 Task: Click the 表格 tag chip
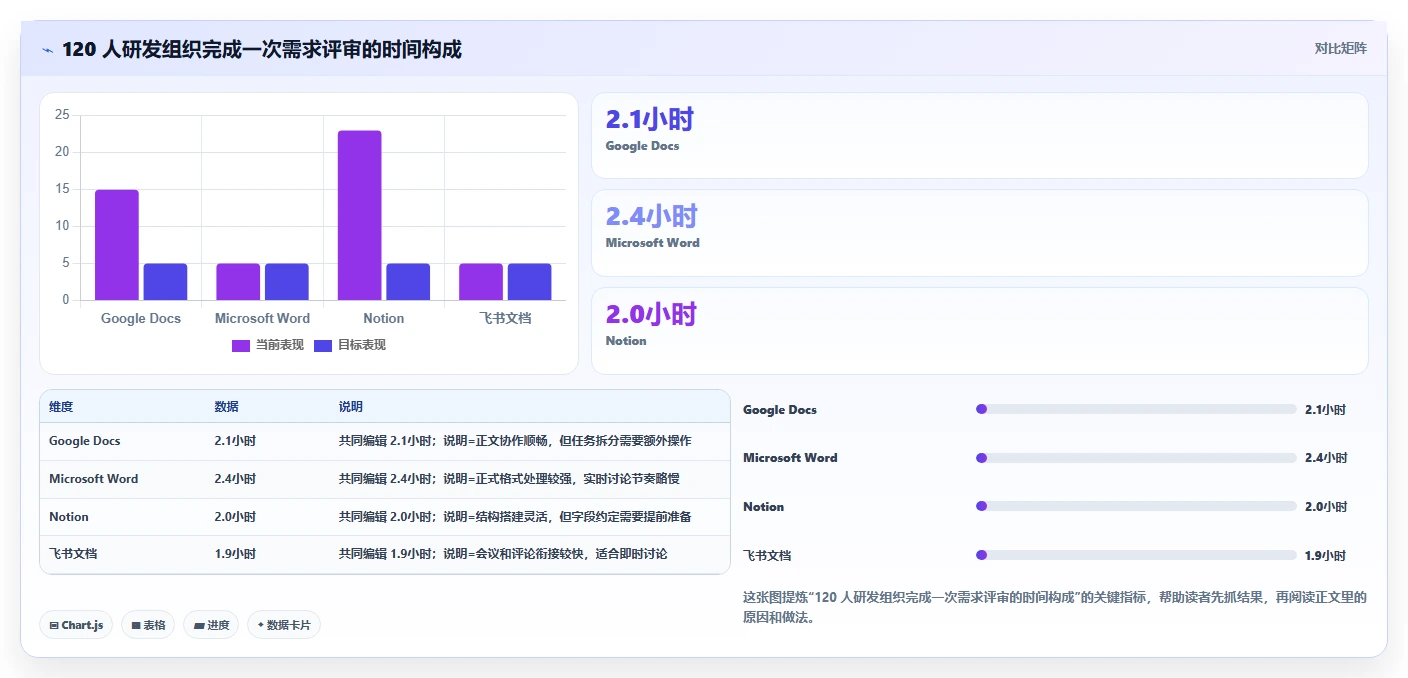(x=148, y=625)
